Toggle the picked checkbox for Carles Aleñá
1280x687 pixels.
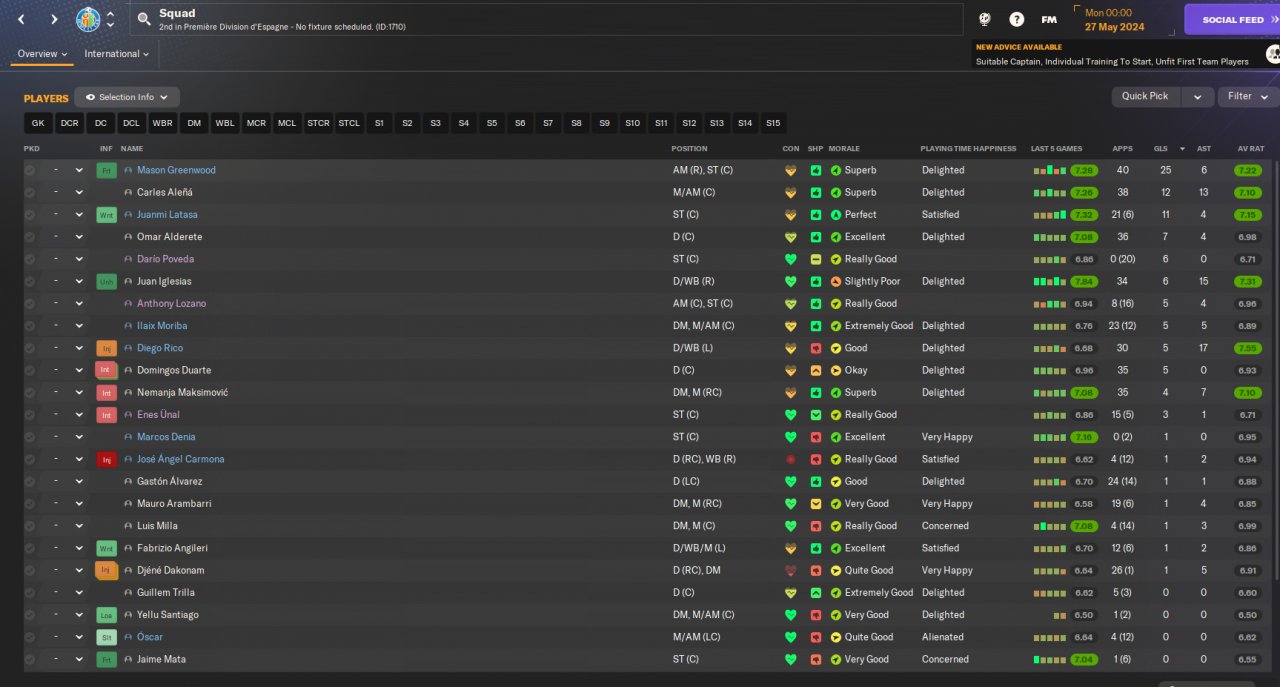click(x=30, y=192)
